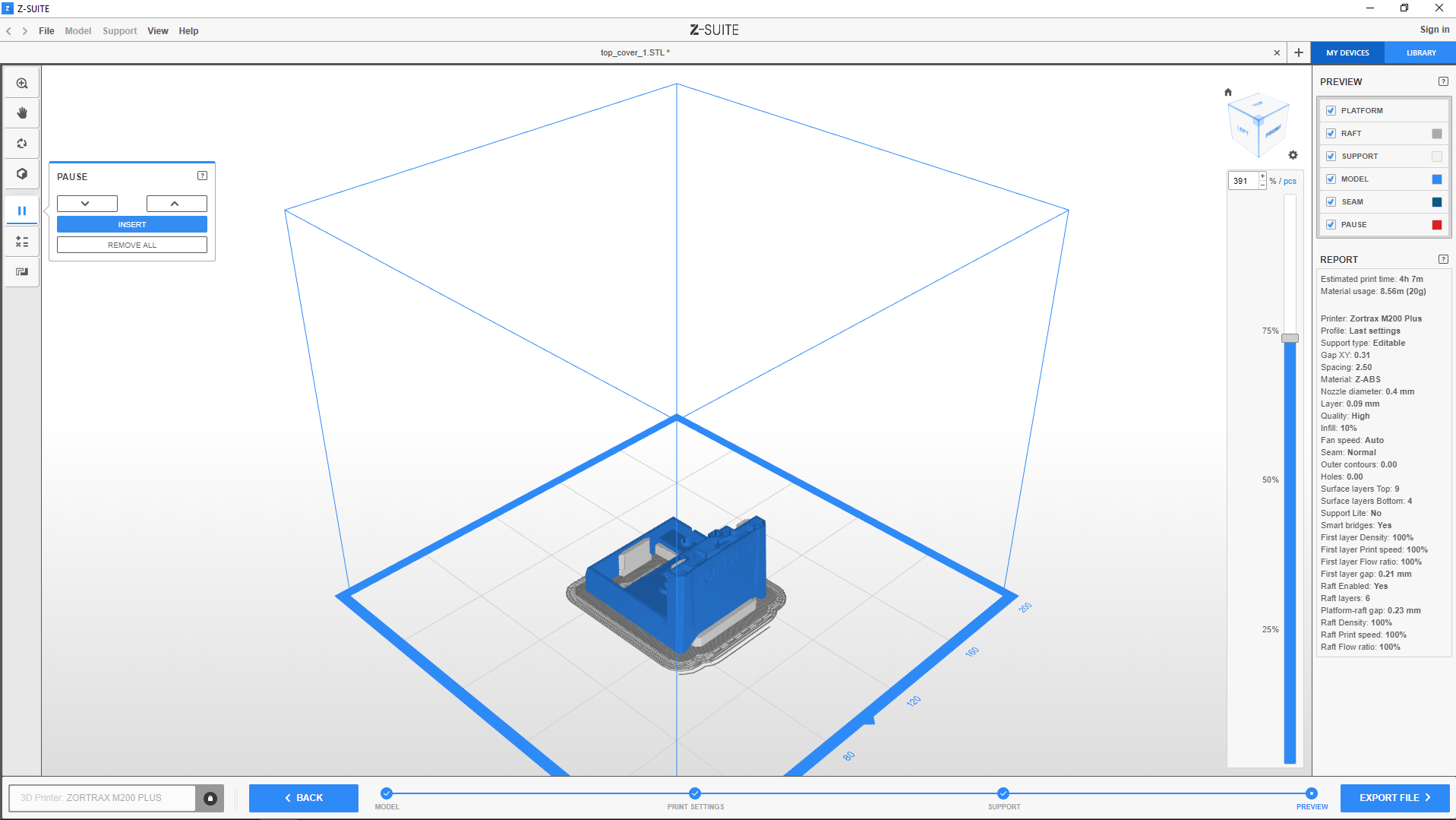Open the View menu
The width and height of the screenshot is (1456, 820).
click(158, 31)
